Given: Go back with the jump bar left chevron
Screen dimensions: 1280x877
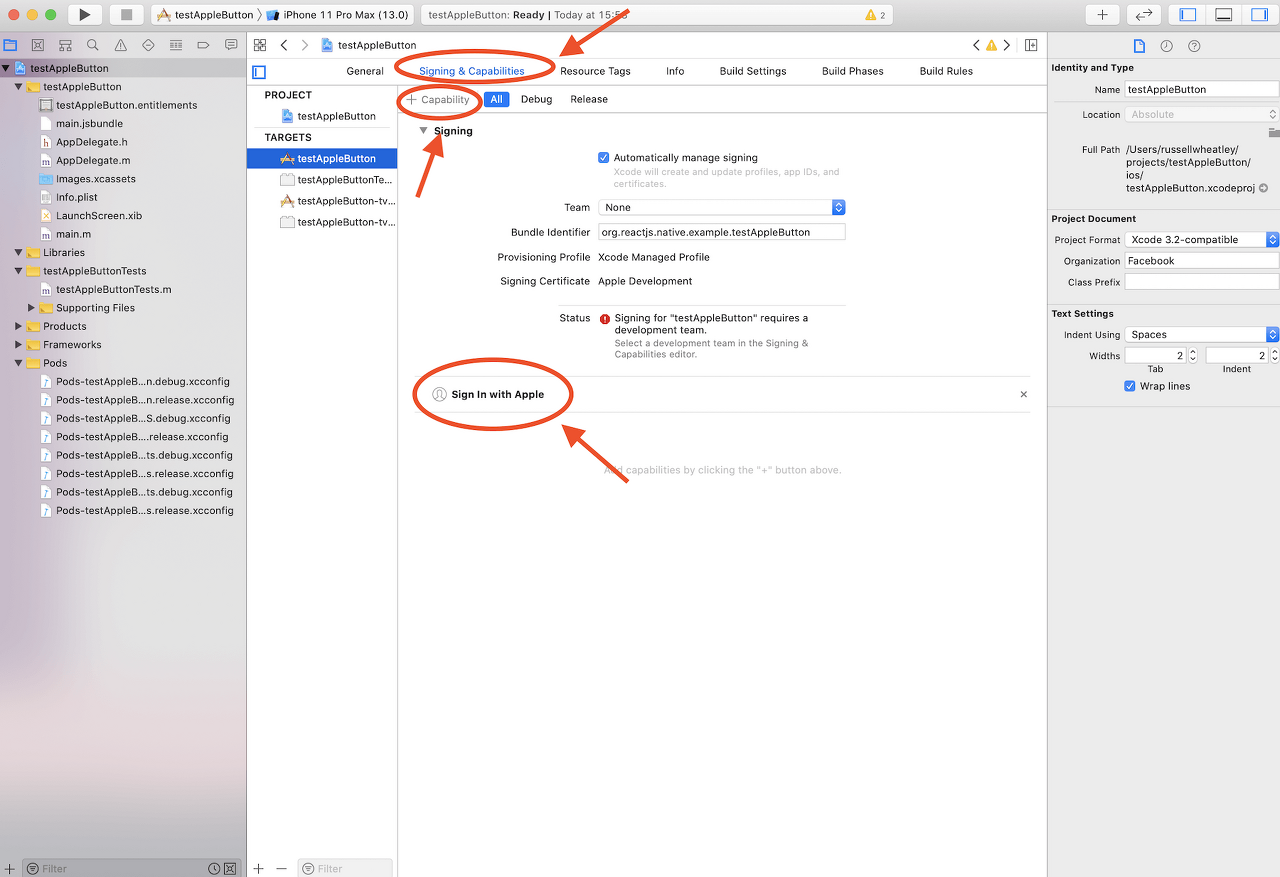Looking at the screenshot, I should coord(284,45).
